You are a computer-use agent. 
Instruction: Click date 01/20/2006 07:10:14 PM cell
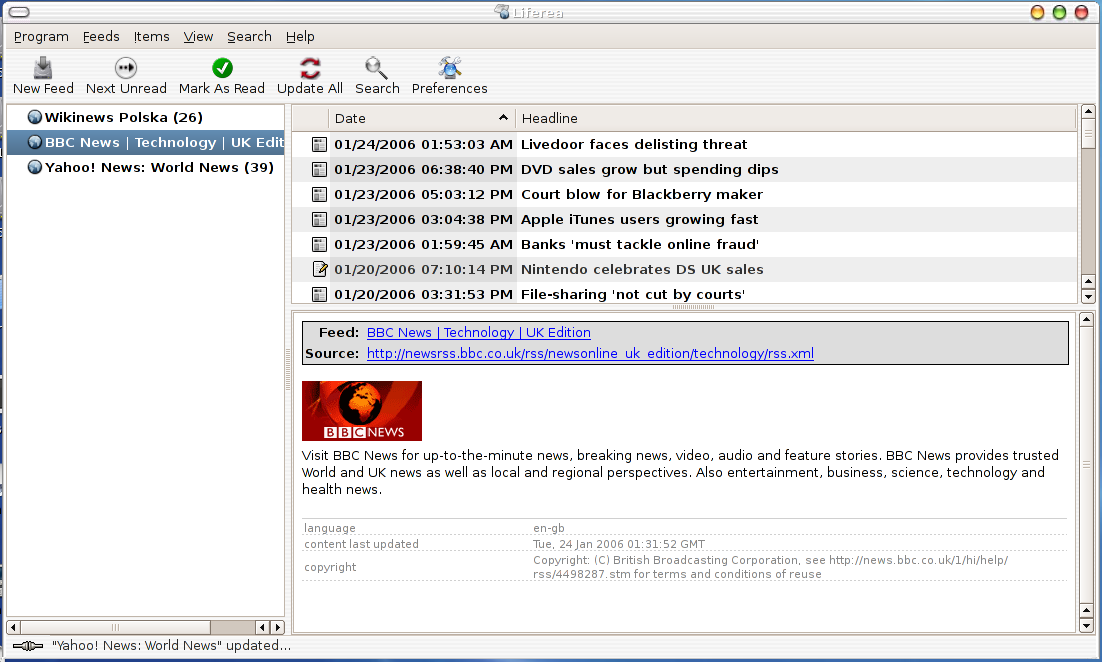point(423,269)
